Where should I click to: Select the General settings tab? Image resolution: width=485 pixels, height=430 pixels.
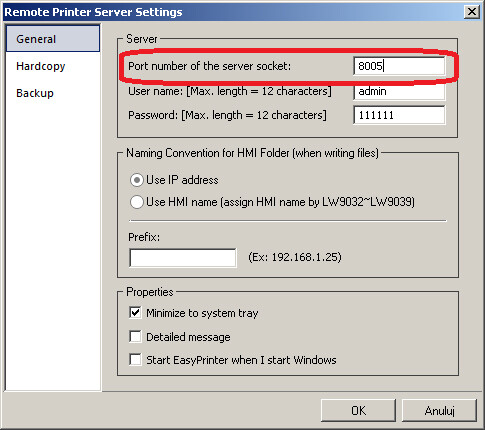click(x=53, y=39)
